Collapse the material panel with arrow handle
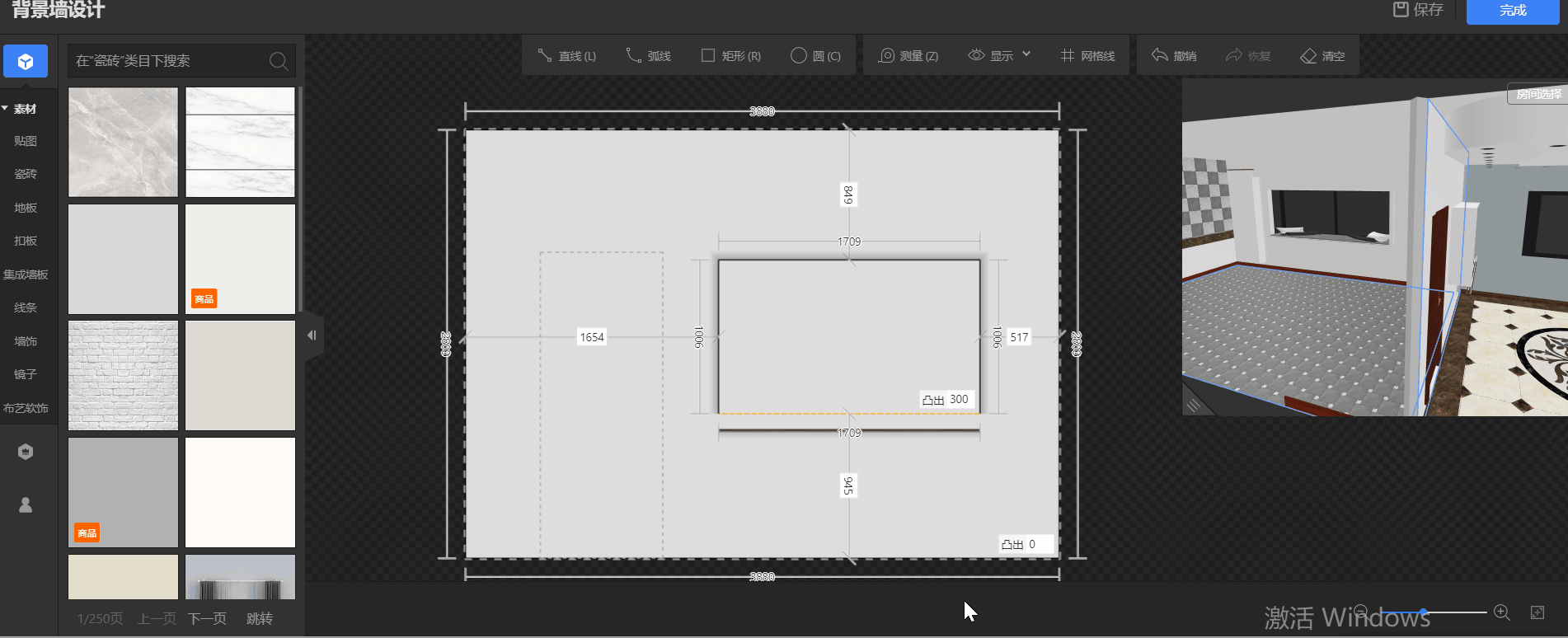Image resolution: width=1568 pixels, height=638 pixels. point(312,335)
